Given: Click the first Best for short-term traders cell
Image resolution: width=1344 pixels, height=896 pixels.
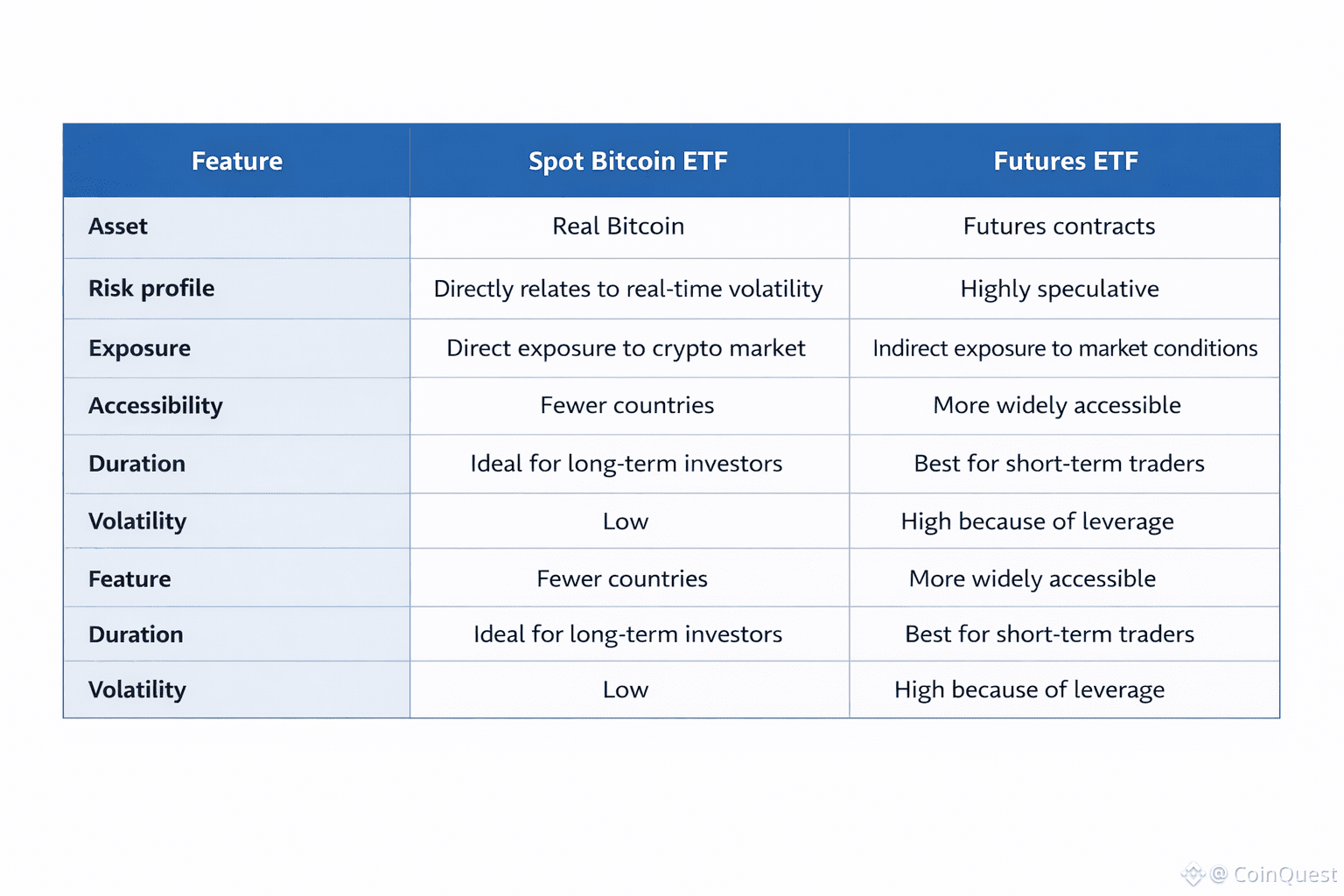Looking at the screenshot, I should (1059, 464).
